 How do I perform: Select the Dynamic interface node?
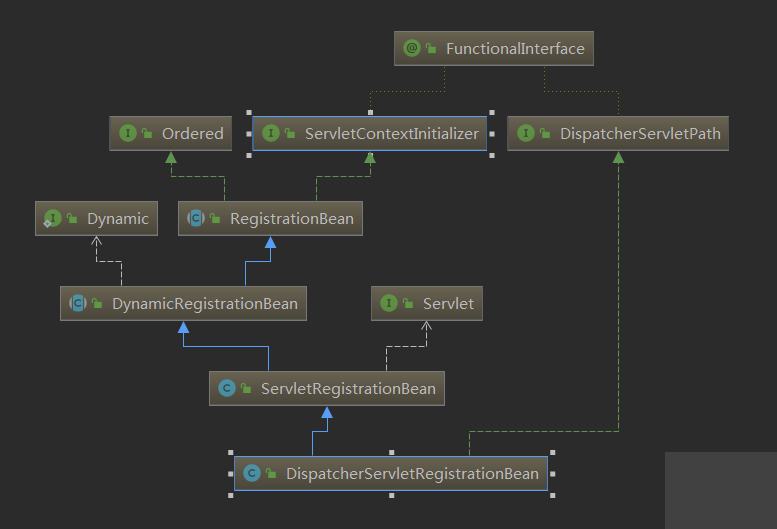tap(97, 218)
